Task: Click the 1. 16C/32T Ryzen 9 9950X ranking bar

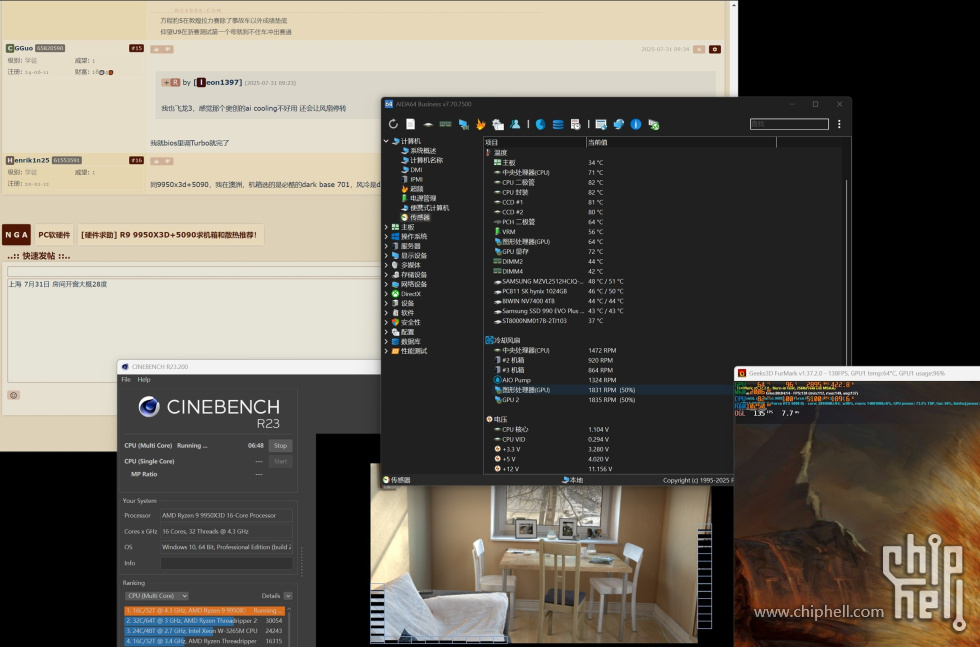Action: click(204, 611)
